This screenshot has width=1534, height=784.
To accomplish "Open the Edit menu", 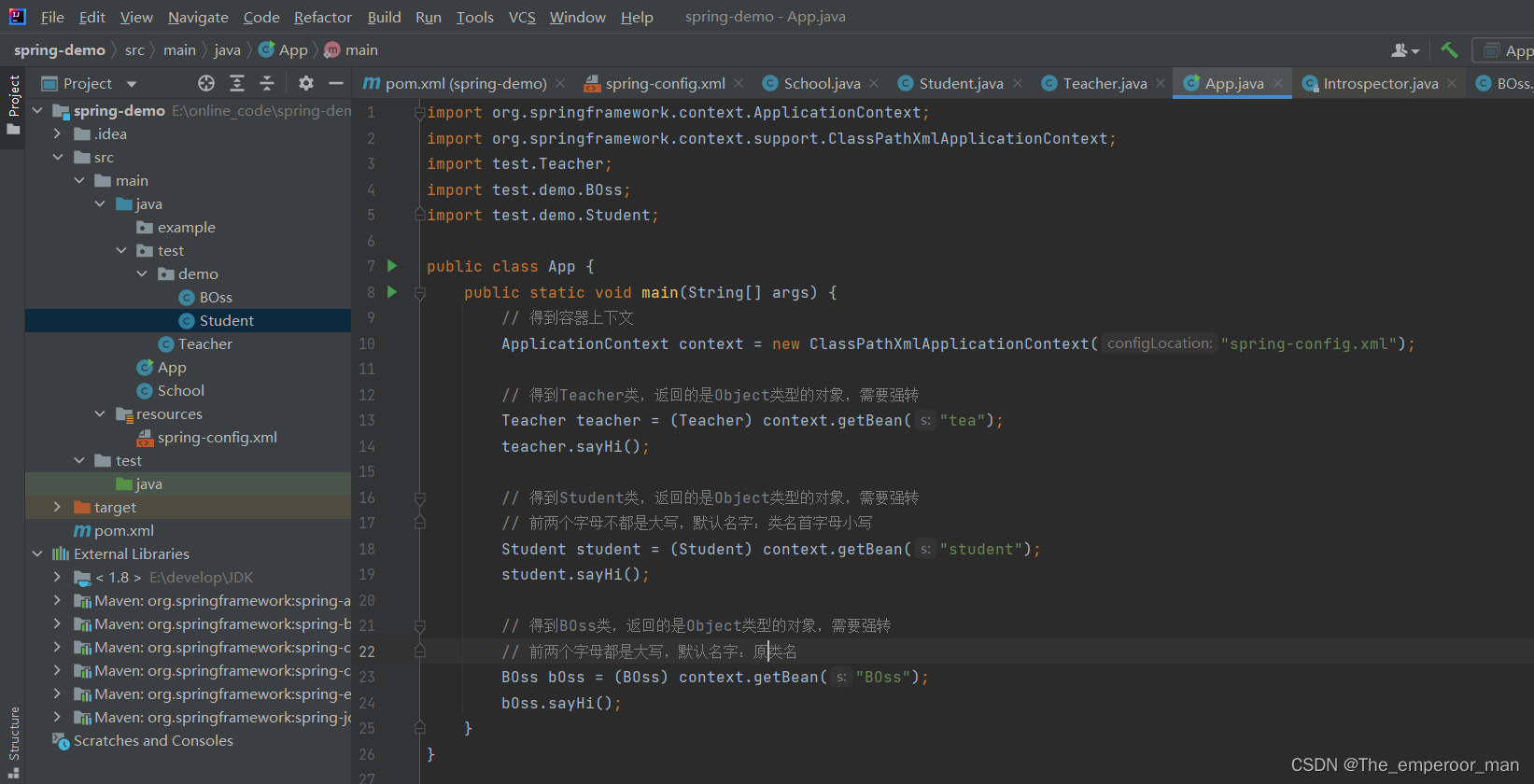I will 91,17.
